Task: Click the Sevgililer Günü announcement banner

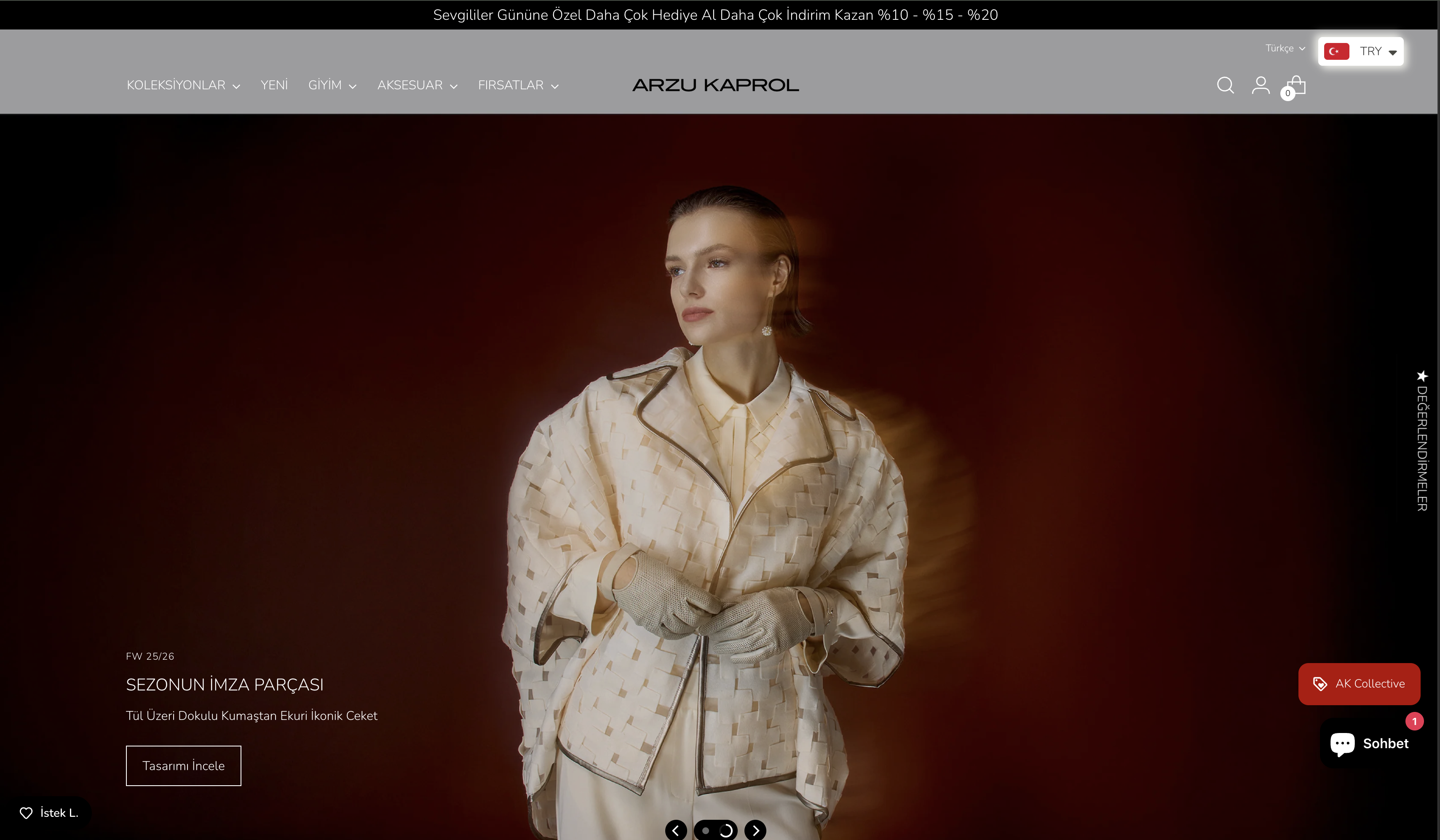Action: click(x=715, y=15)
